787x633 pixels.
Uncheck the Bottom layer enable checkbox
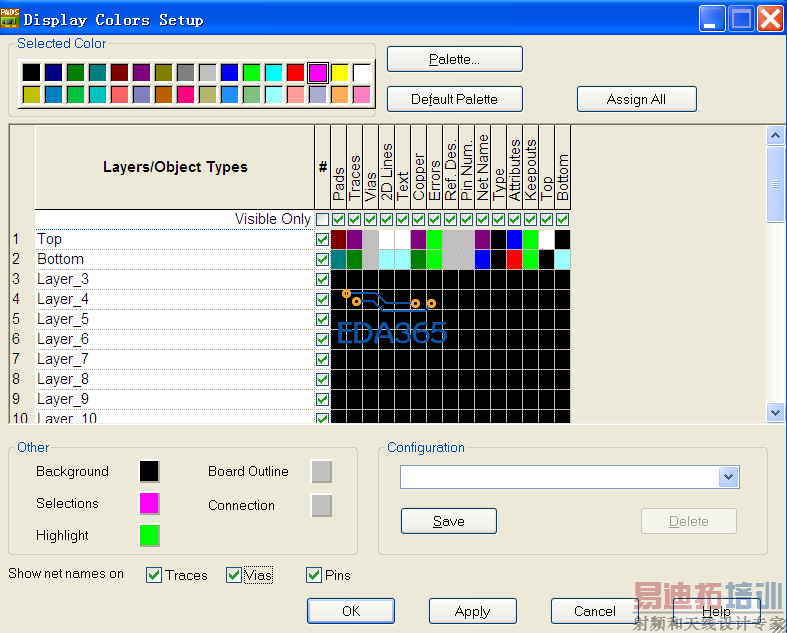click(323, 260)
